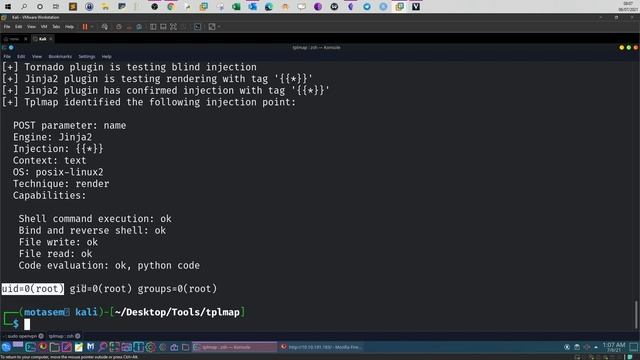Open power options dropdown beside pause button
The width and height of the screenshot is (640, 360).
click(92, 27)
